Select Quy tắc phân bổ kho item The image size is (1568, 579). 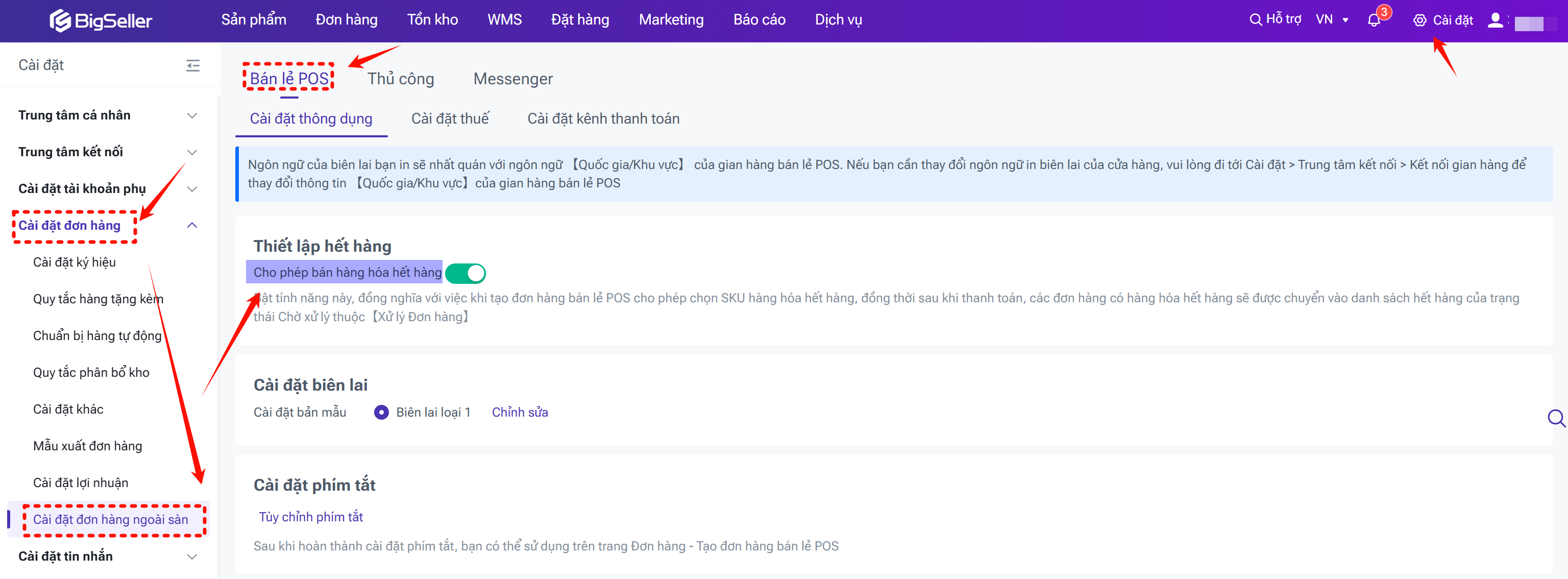point(91,373)
